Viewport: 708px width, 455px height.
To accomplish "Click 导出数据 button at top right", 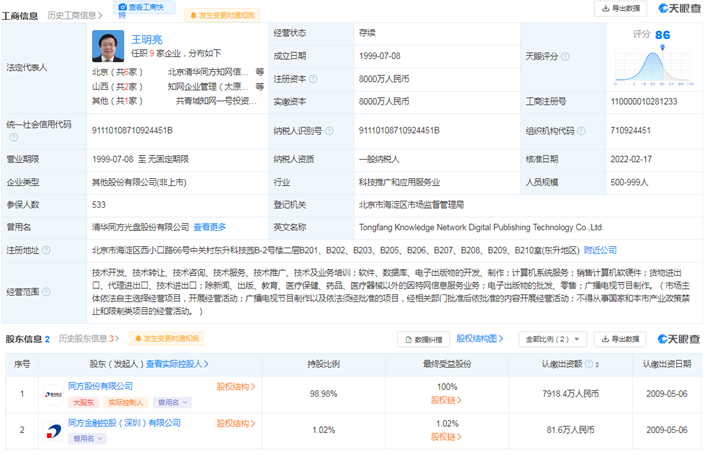I will [620, 8].
